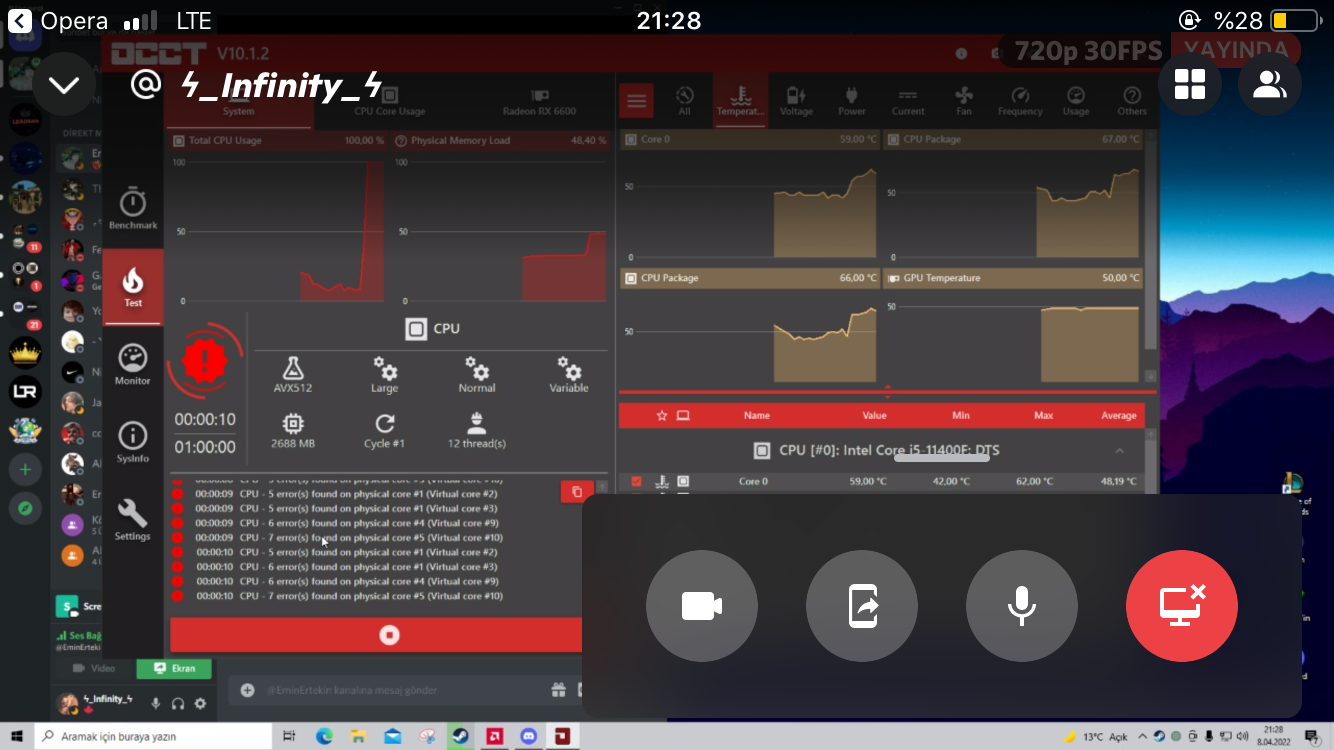Open the OCCT Benchmark section

point(133,208)
